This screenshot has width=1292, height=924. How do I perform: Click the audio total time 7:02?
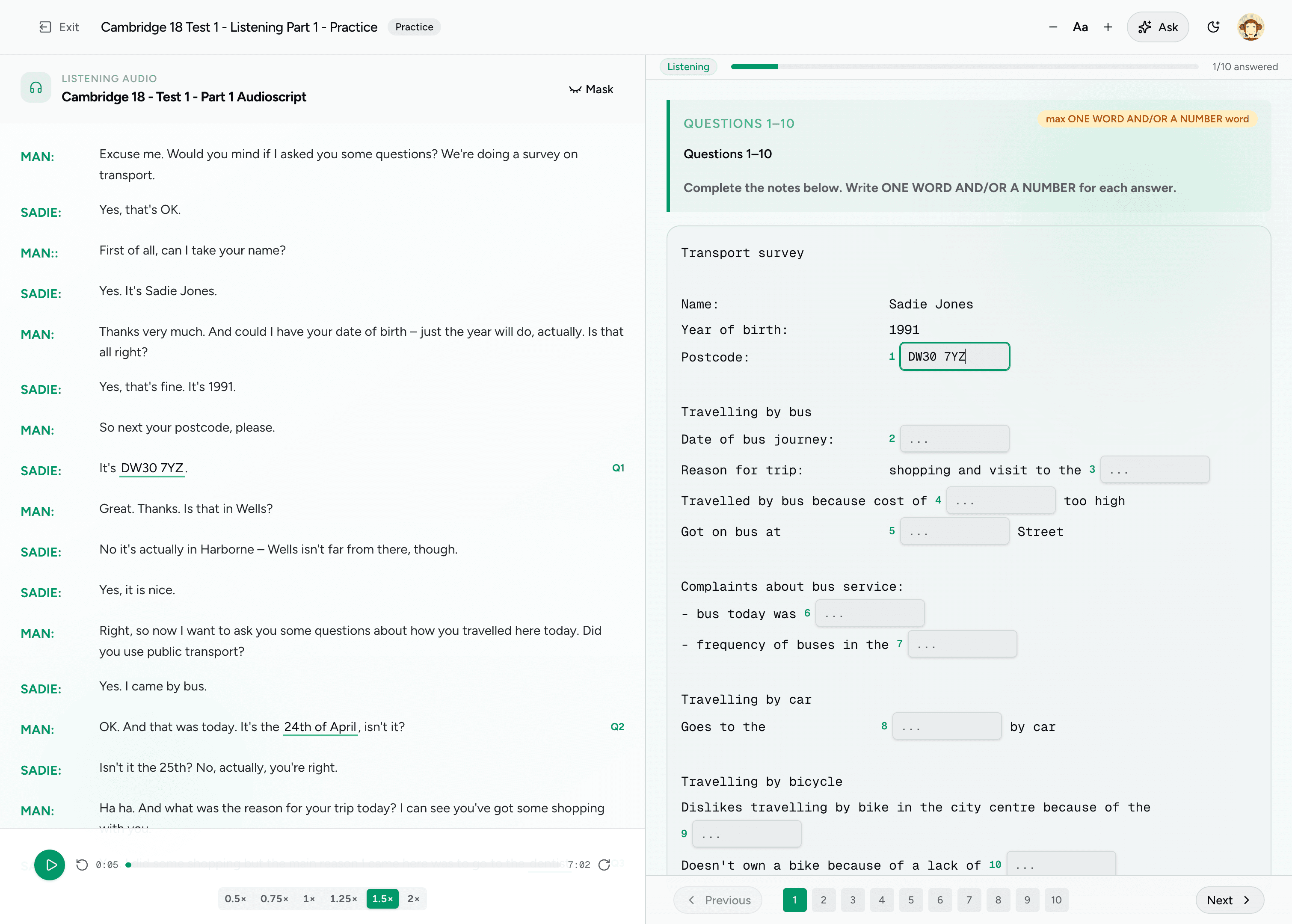tap(578, 865)
